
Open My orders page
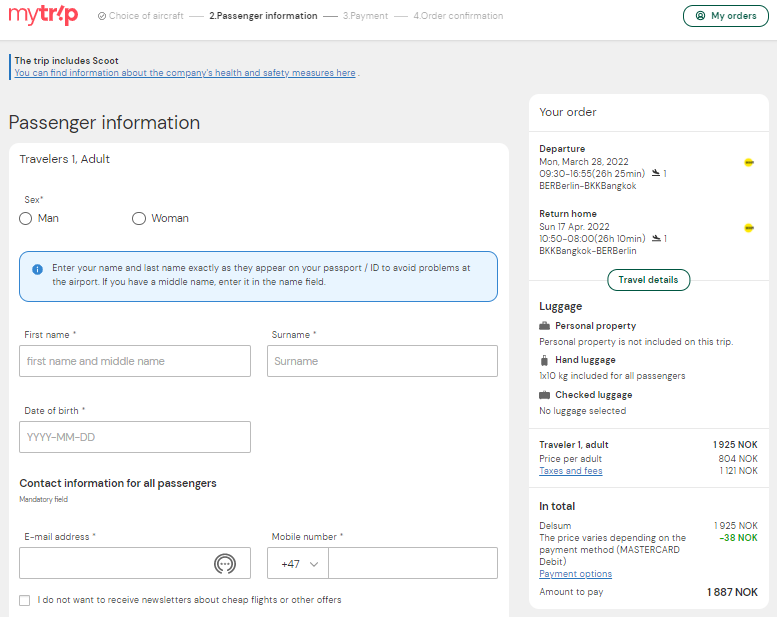pos(725,16)
